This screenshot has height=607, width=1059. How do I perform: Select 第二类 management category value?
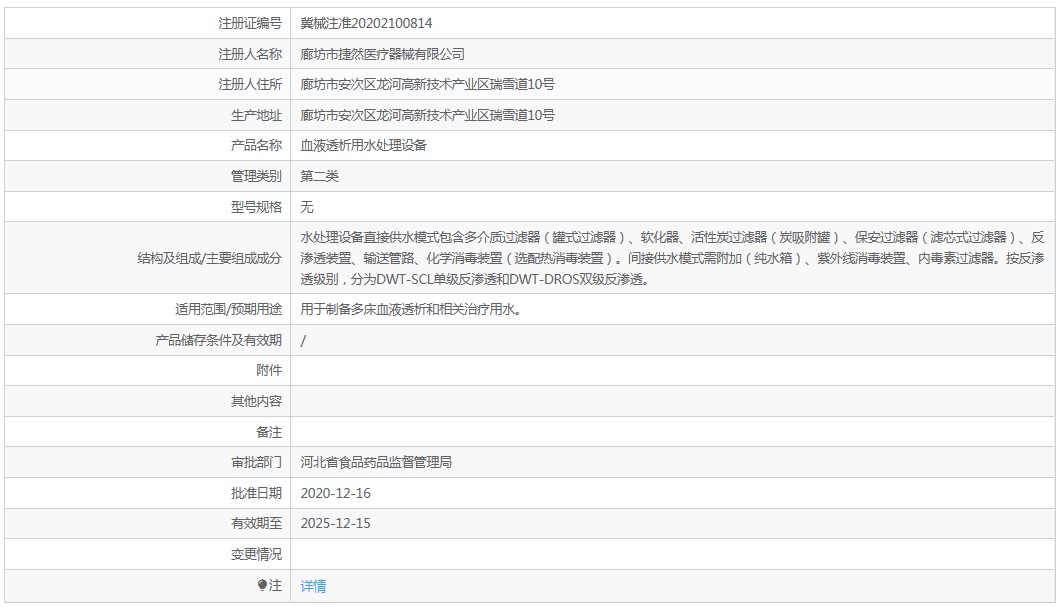click(319, 176)
